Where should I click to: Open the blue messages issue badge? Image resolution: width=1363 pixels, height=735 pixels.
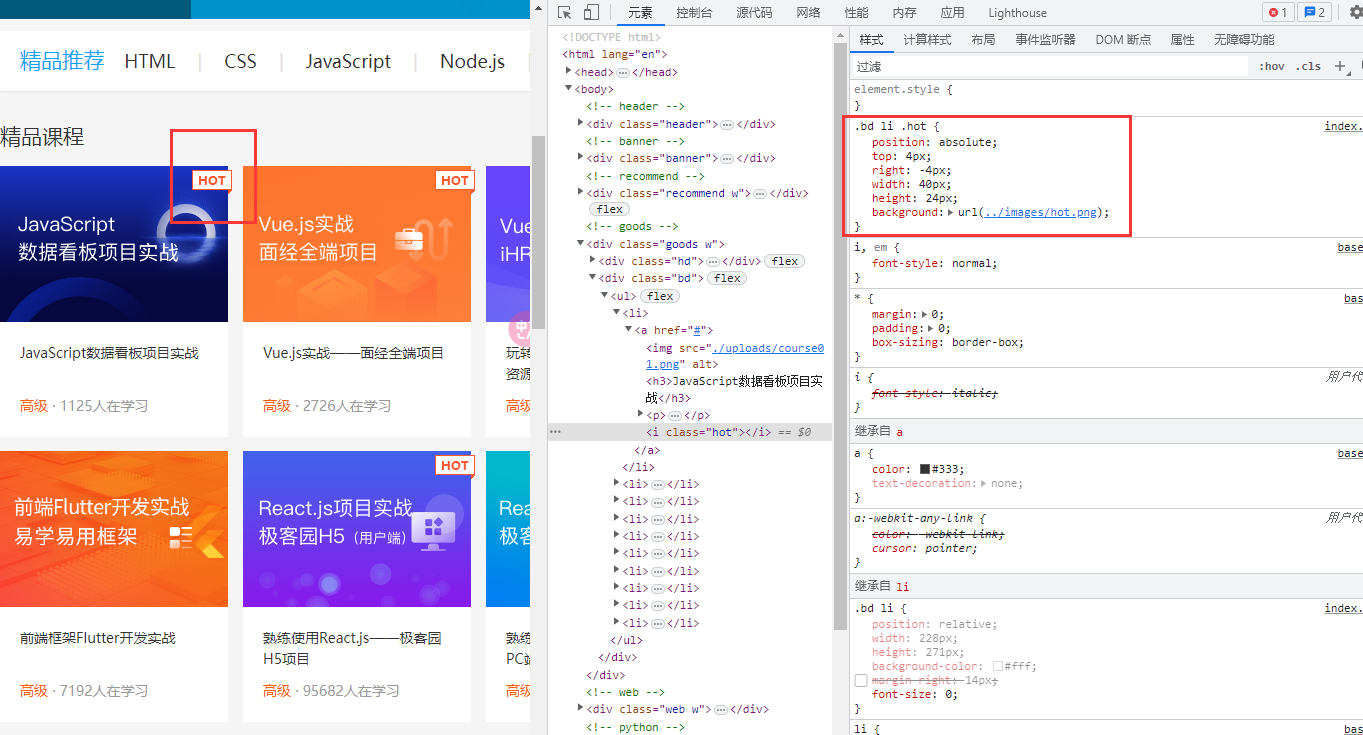point(1313,13)
